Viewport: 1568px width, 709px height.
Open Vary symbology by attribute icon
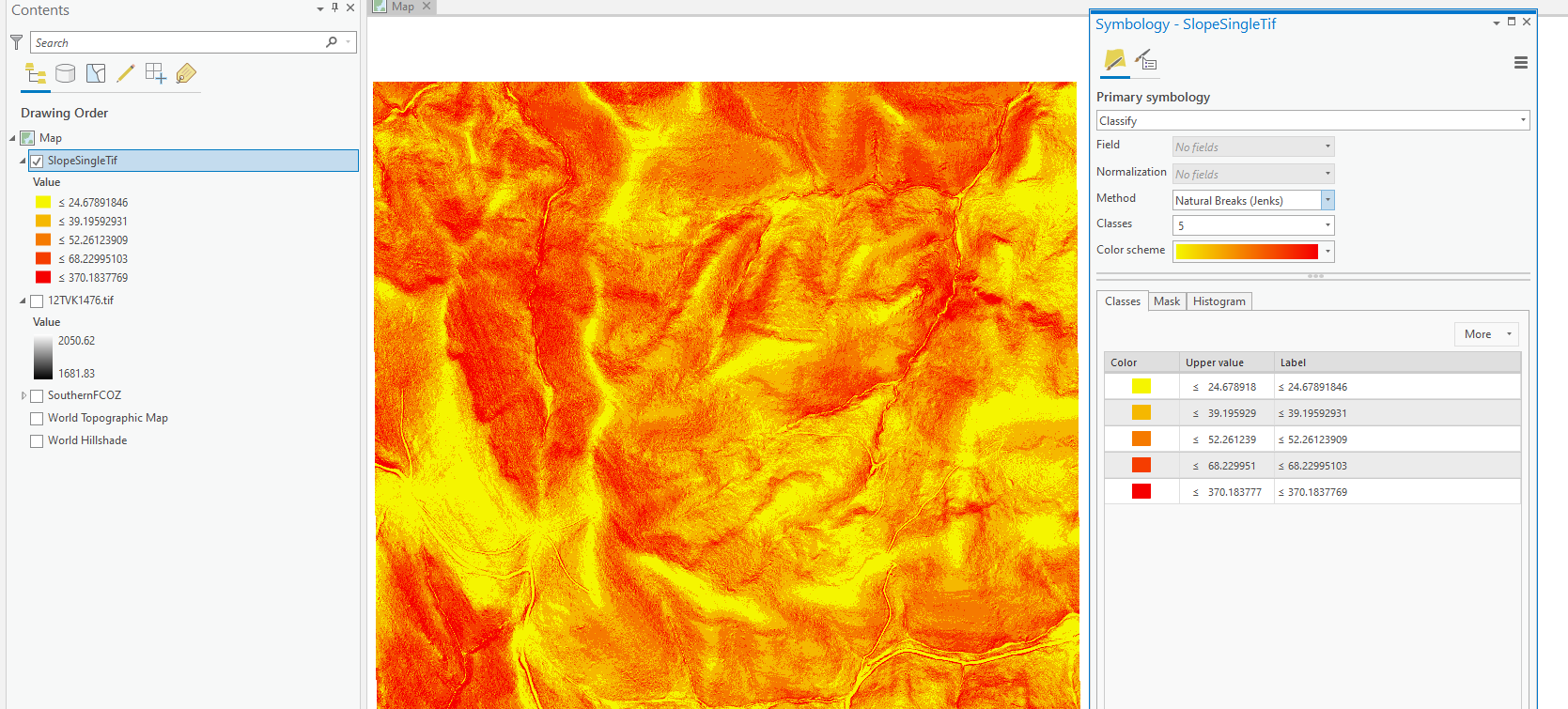click(x=1145, y=61)
